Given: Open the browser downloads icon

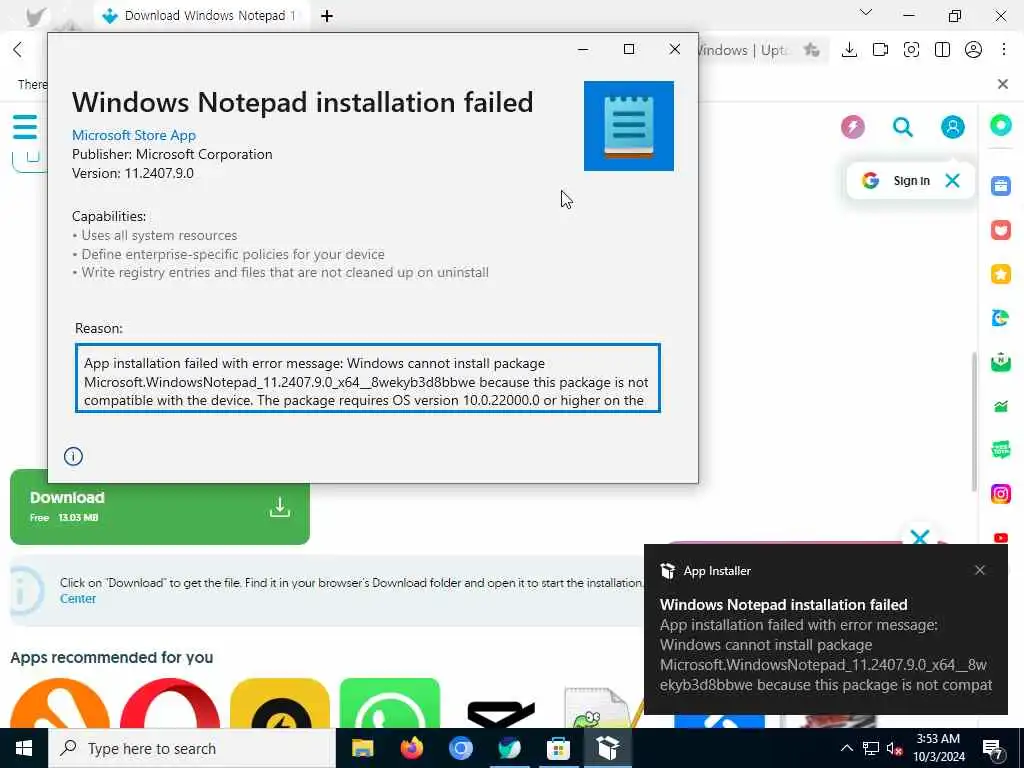Looking at the screenshot, I should click(849, 50).
